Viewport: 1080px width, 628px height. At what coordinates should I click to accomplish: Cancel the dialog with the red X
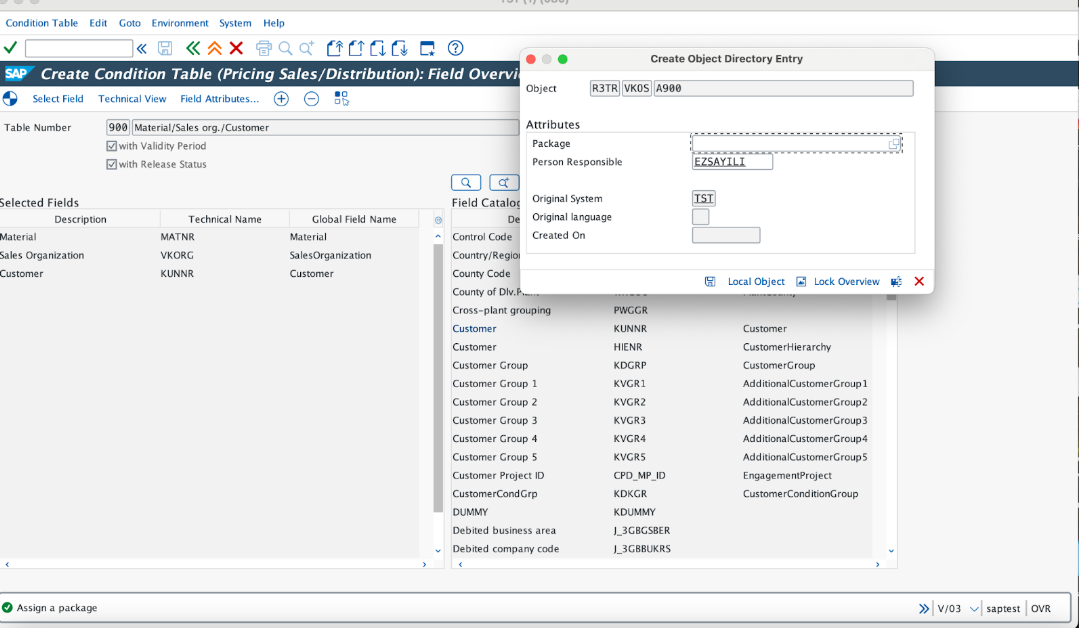click(919, 282)
